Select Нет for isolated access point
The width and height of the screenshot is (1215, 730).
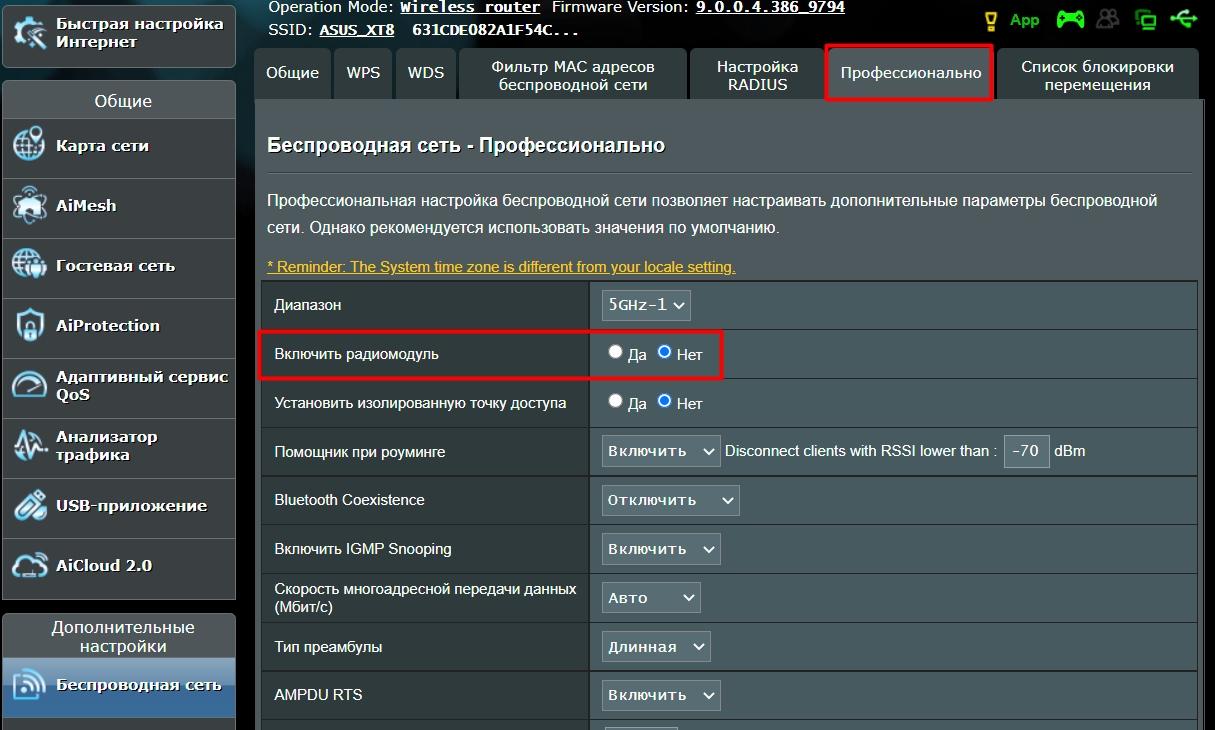[664, 401]
